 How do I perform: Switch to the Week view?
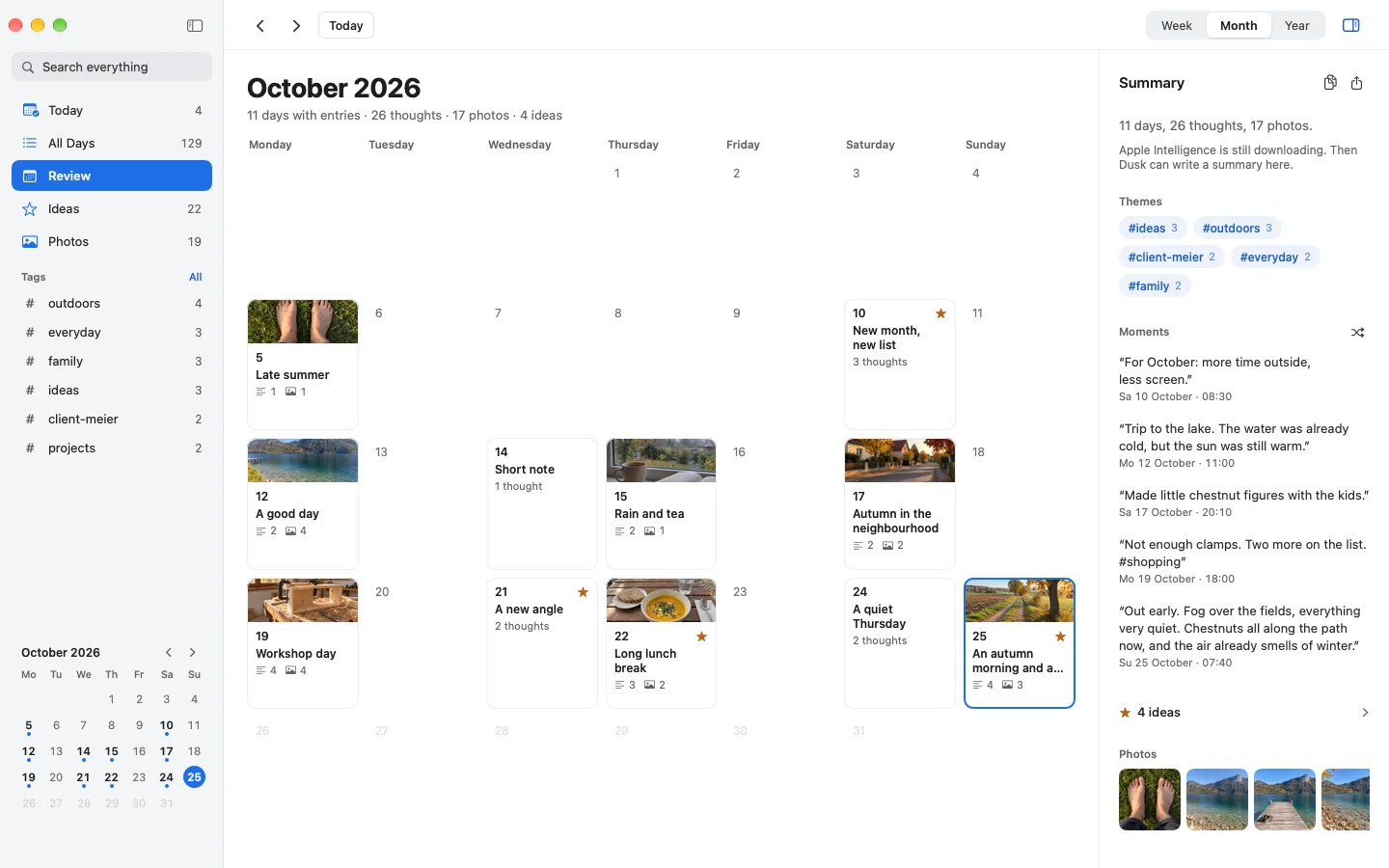(x=1177, y=26)
